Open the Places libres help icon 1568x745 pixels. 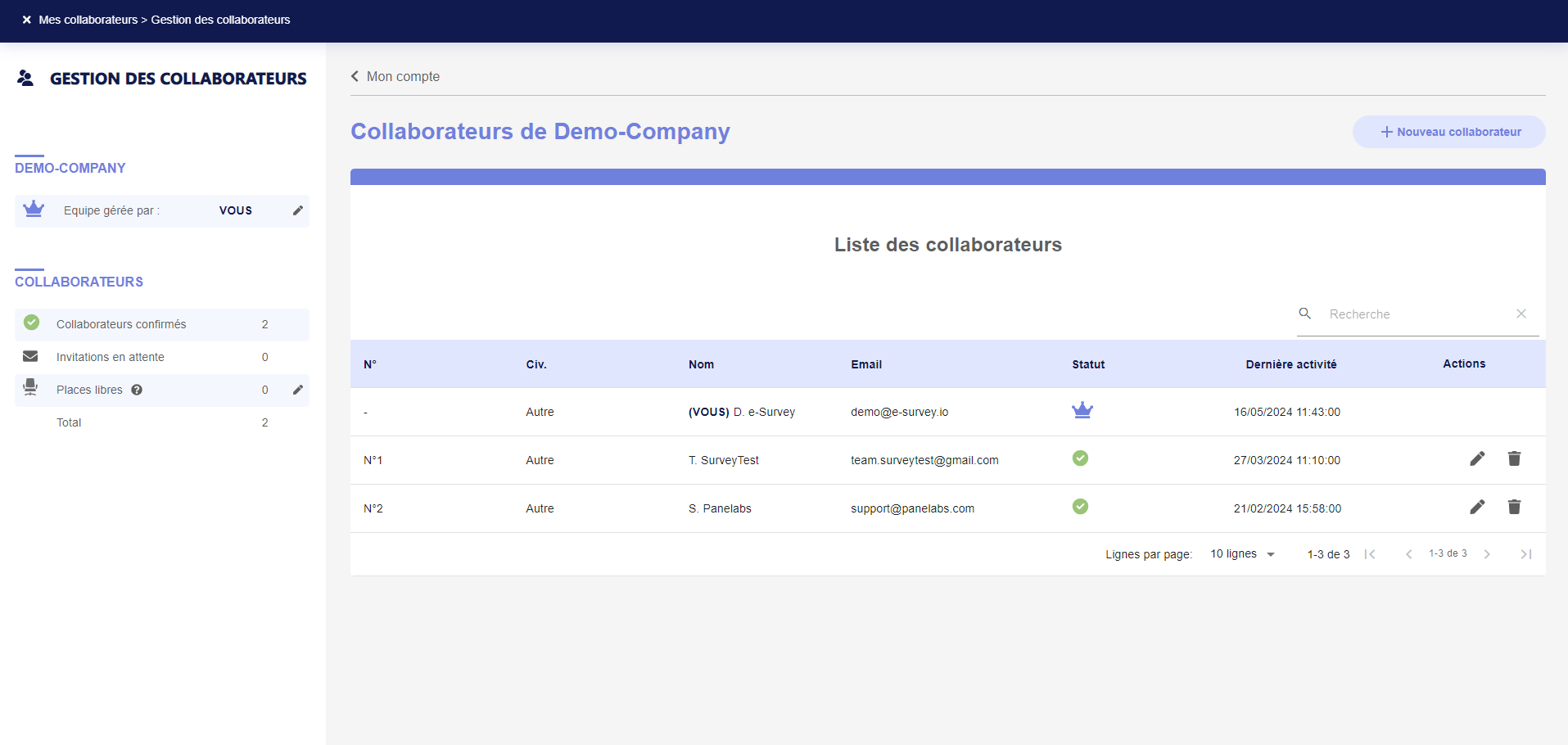[137, 390]
